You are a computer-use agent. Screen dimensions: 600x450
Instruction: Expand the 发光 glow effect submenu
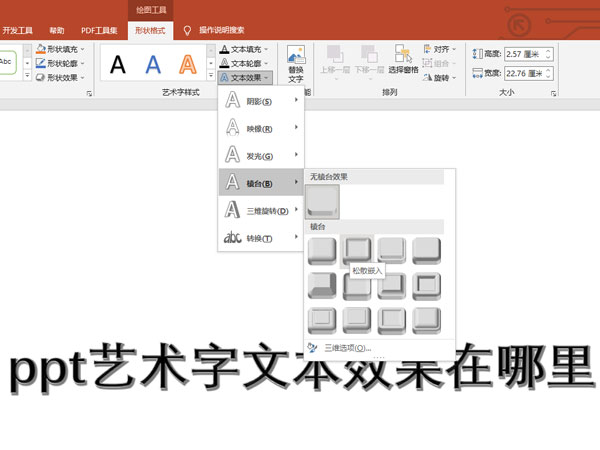pos(260,155)
